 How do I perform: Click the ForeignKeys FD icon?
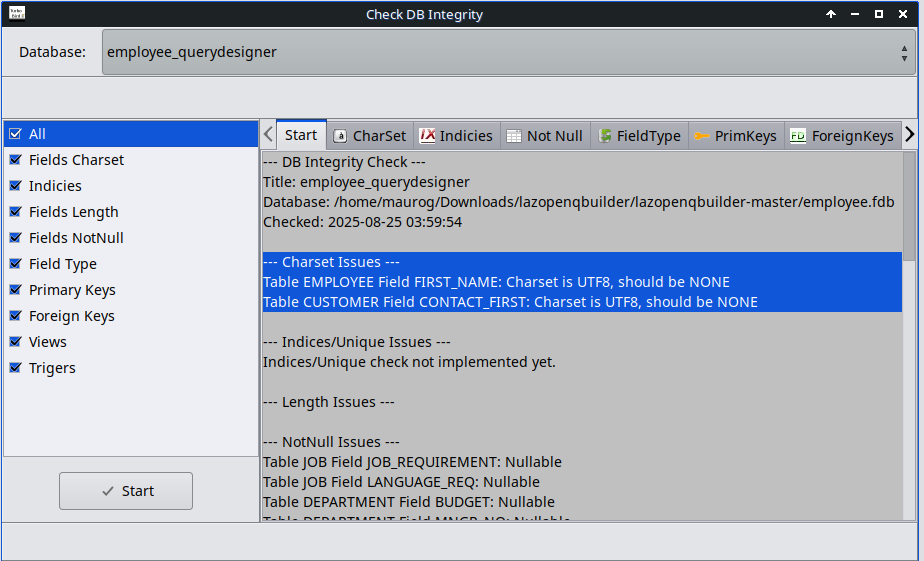coord(798,136)
